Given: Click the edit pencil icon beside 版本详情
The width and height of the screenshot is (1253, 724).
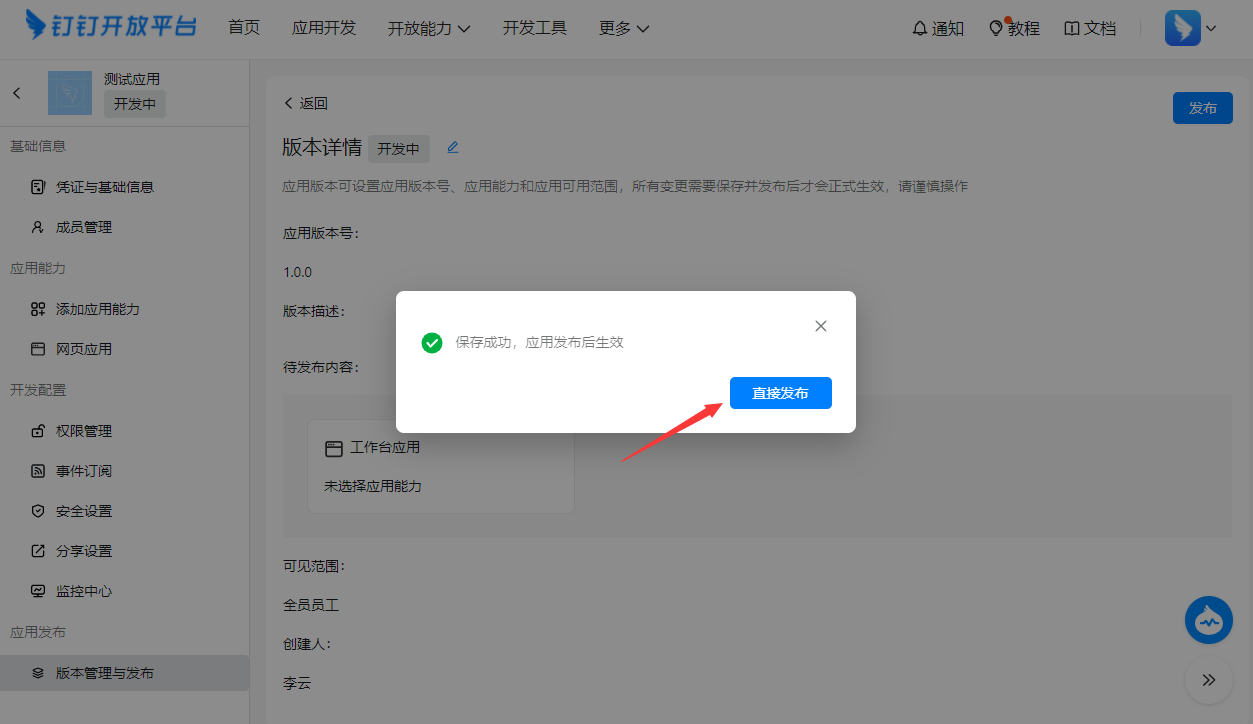Looking at the screenshot, I should (x=452, y=148).
